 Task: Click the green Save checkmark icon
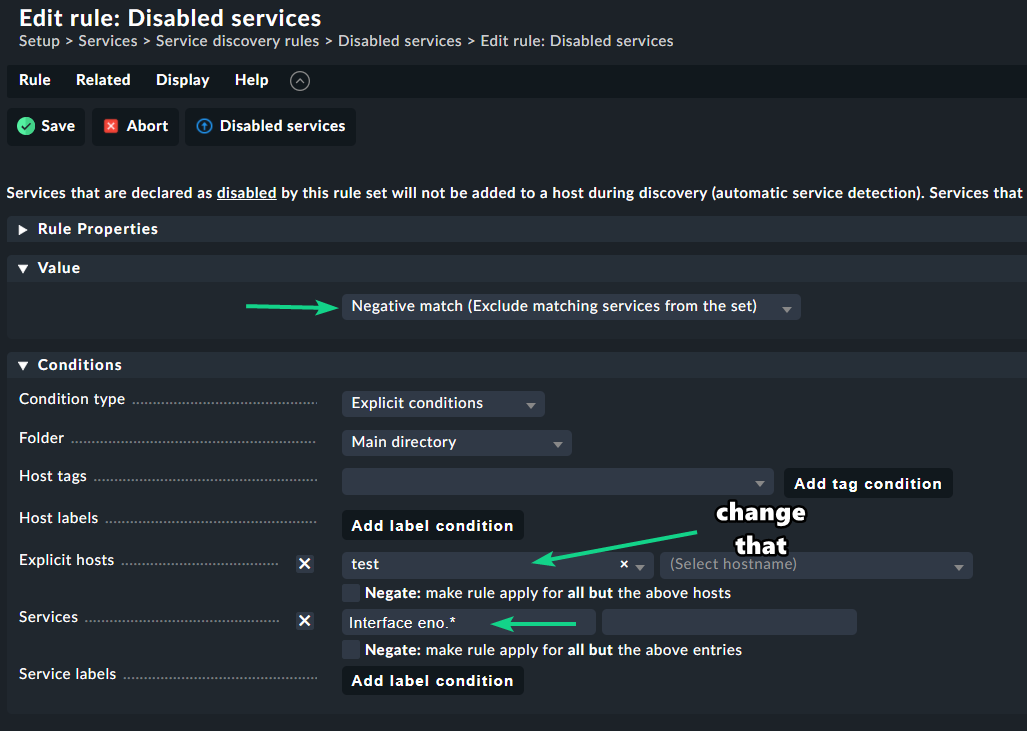(x=26, y=126)
